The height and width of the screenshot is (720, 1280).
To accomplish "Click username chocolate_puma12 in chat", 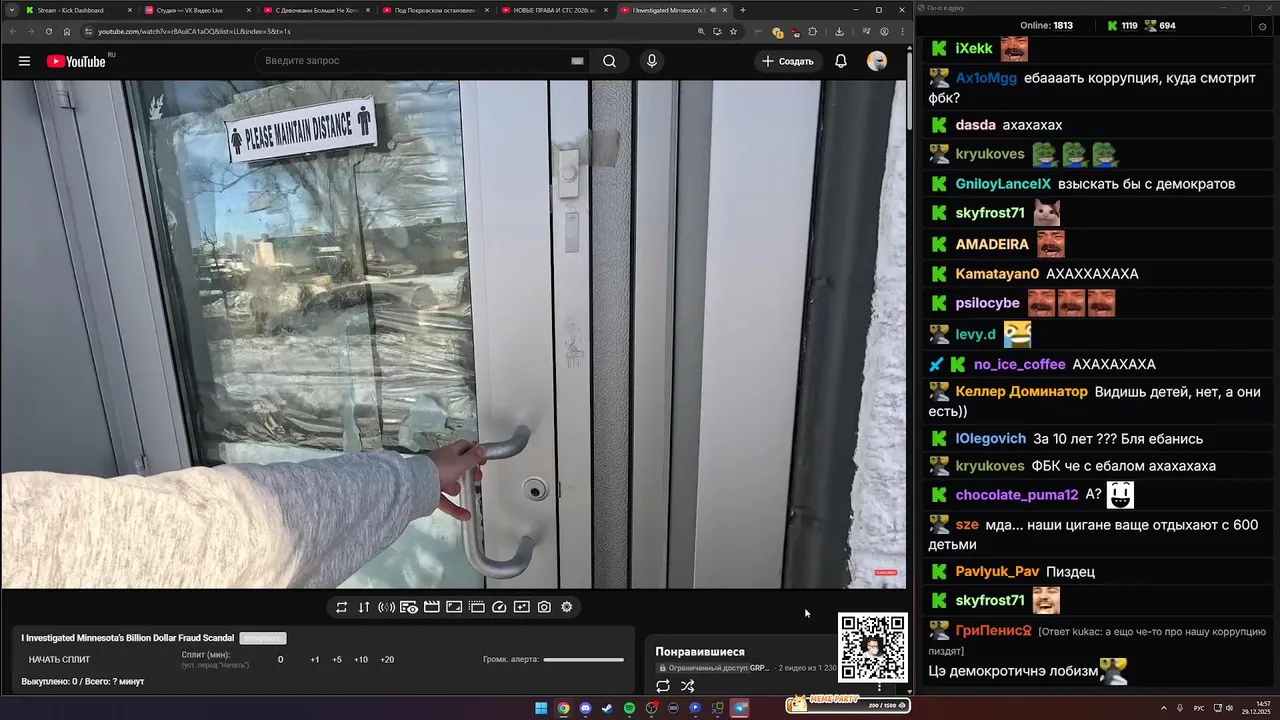I will [1017, 495].
